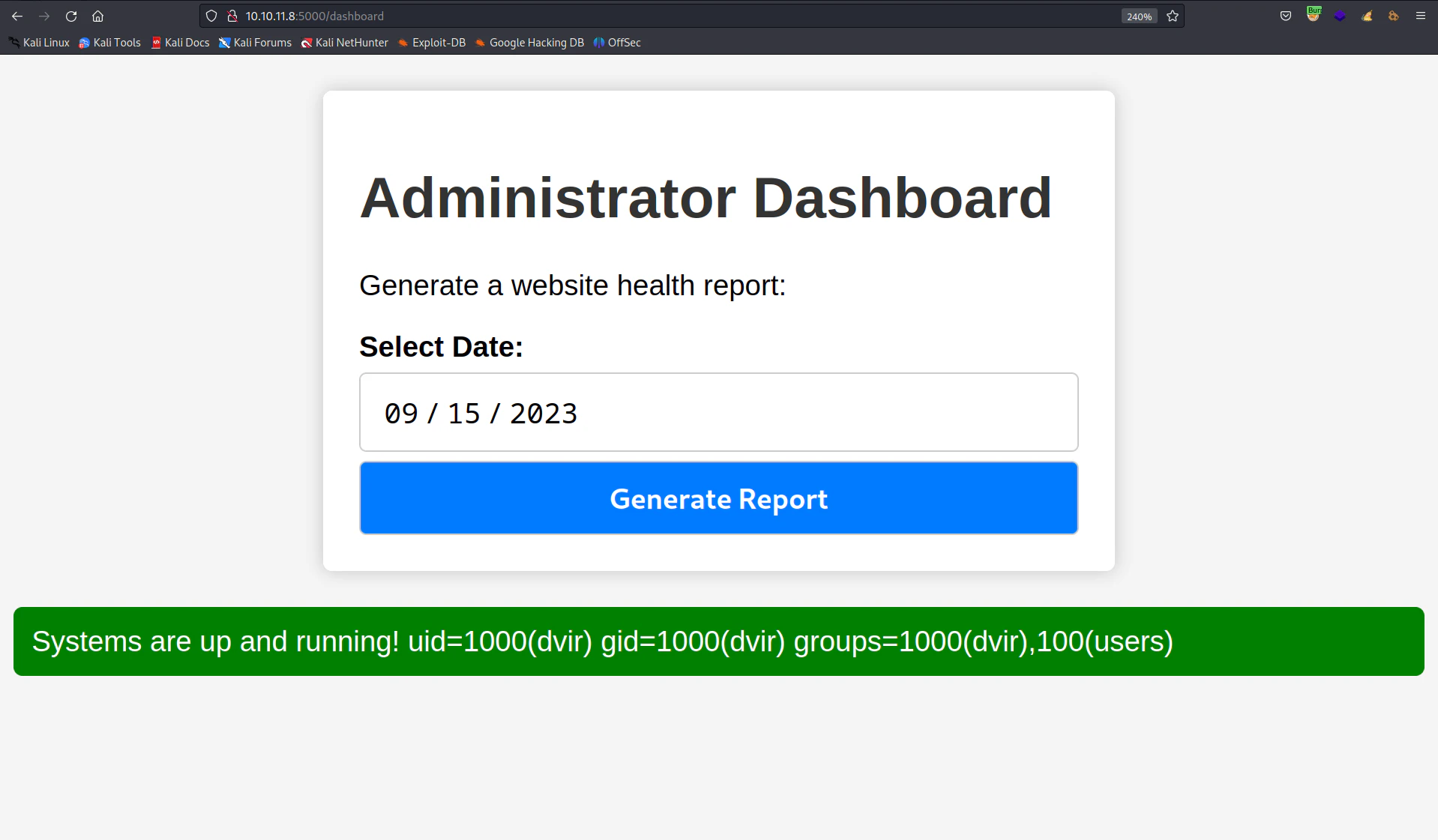Viewport: 1438px width, 840px height.
Task: Click the Generate Report button
Action: pos(719,498)
